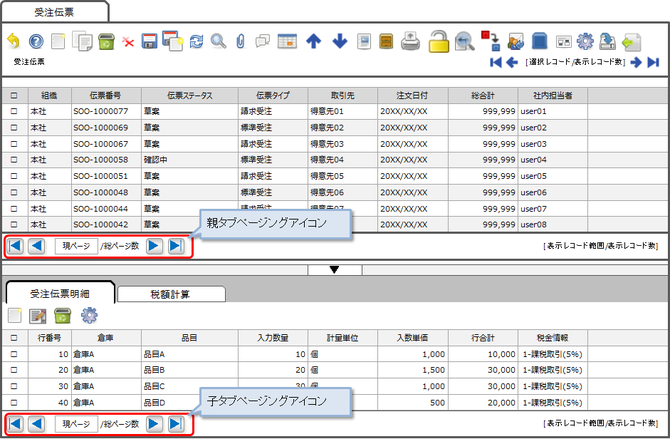Select the 受注伝票 window tab
Image resolution: width=670 pixels, height=439 pixels.
(x=55, y=12)
